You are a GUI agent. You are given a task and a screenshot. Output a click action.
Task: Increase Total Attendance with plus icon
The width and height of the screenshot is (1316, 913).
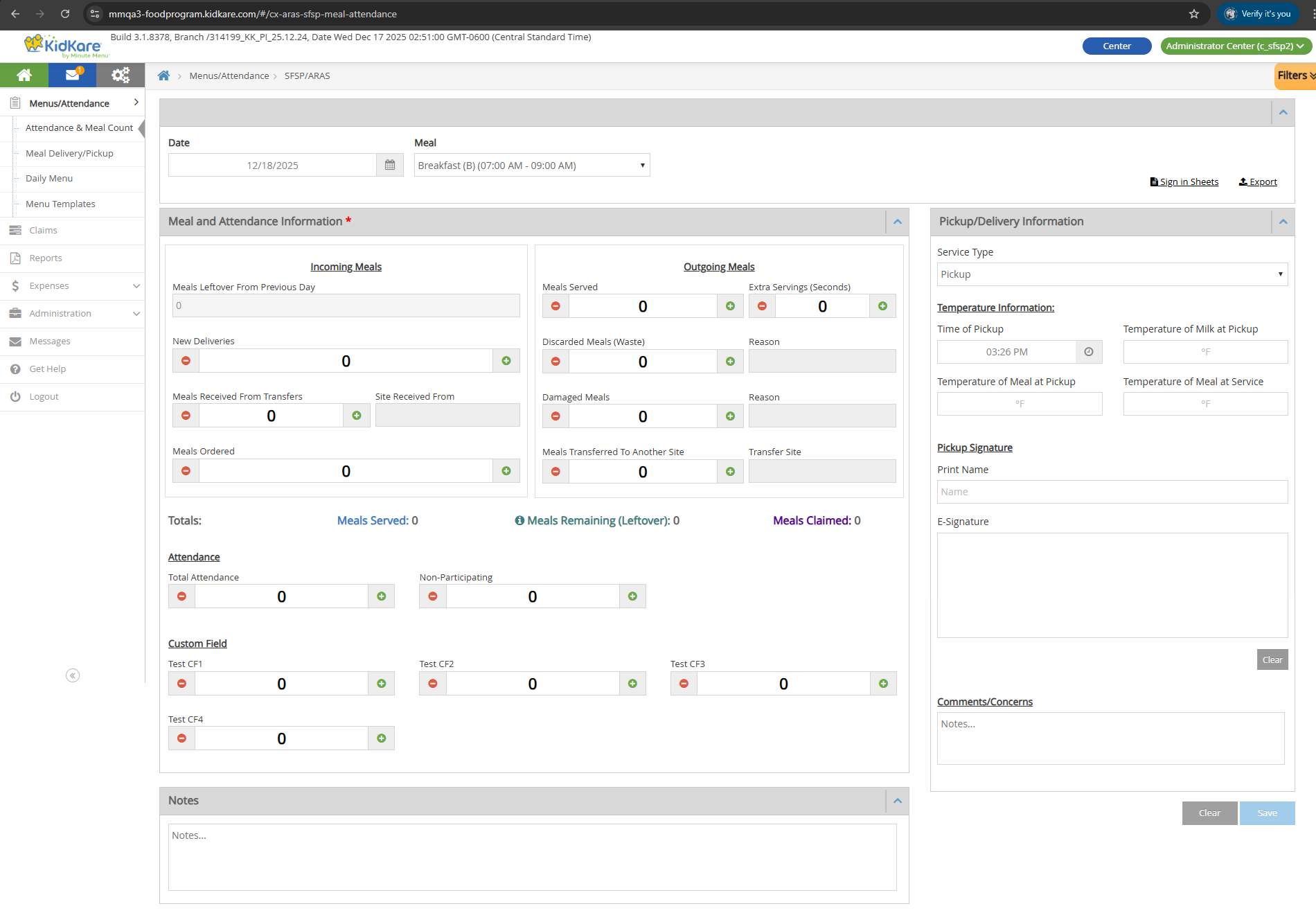(381, 596)
